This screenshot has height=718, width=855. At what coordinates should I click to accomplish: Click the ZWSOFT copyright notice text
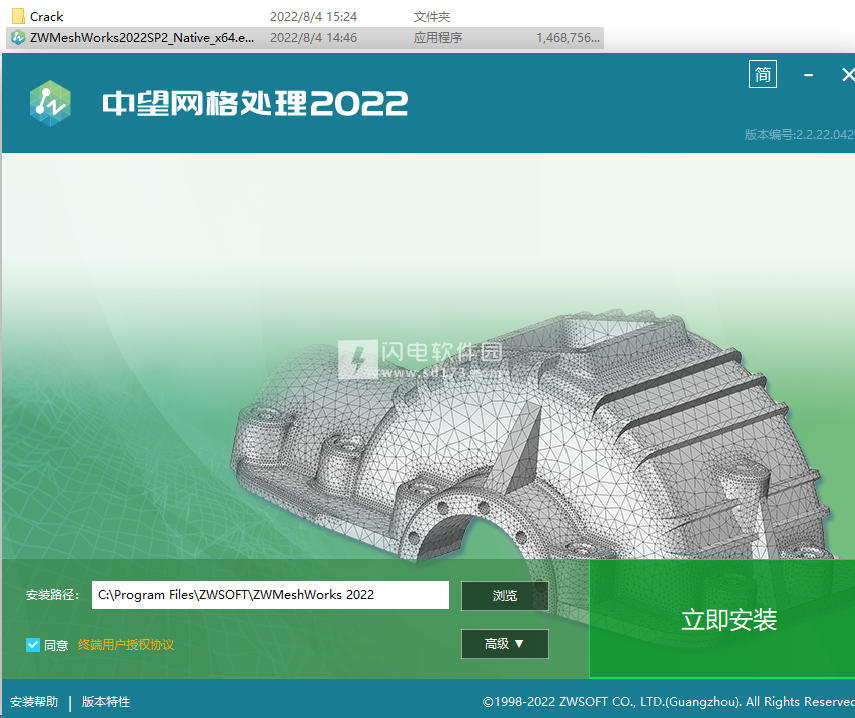669,702
